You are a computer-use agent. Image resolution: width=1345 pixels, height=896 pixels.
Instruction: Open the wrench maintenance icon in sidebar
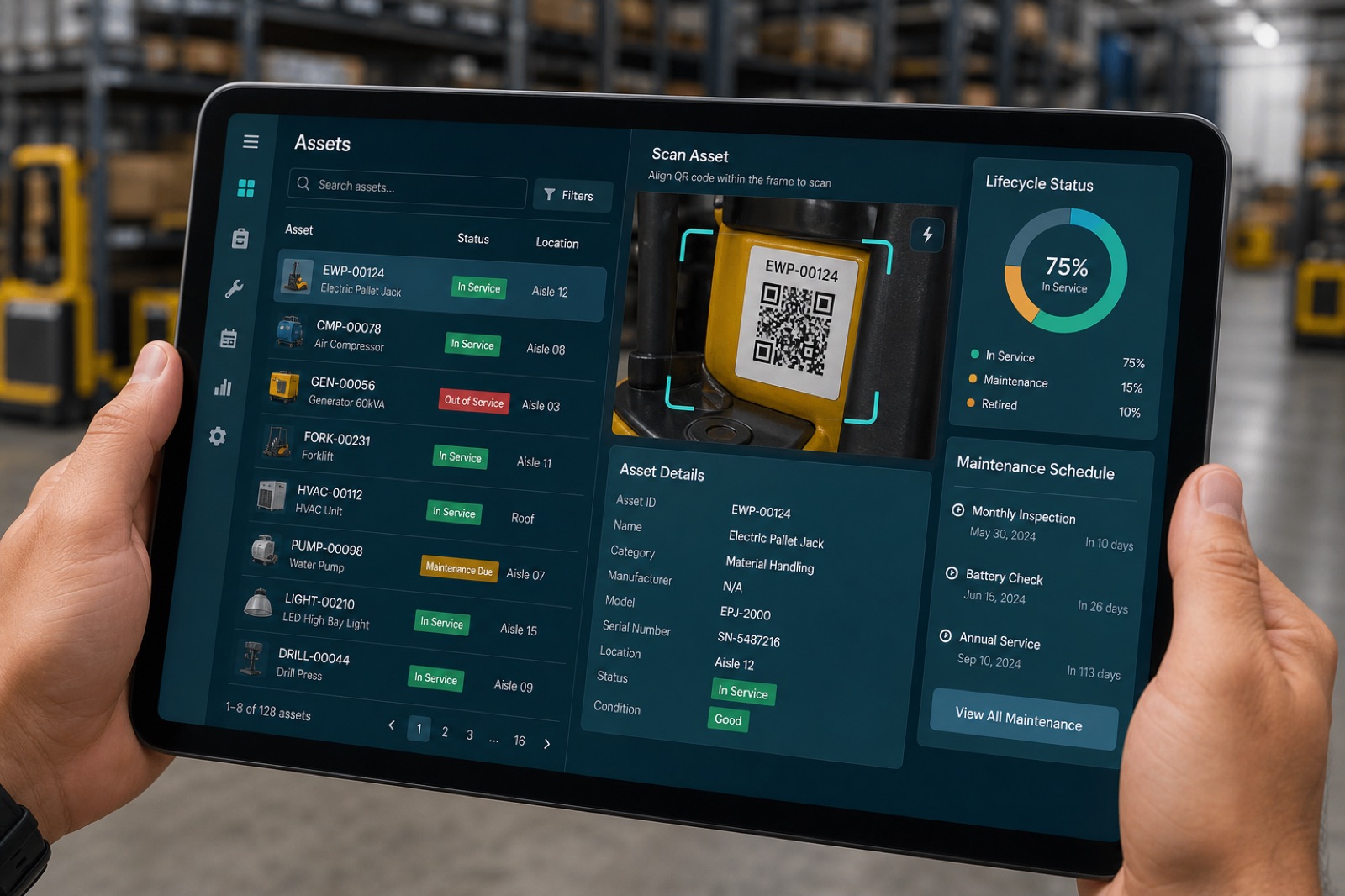tap(235, 288)
